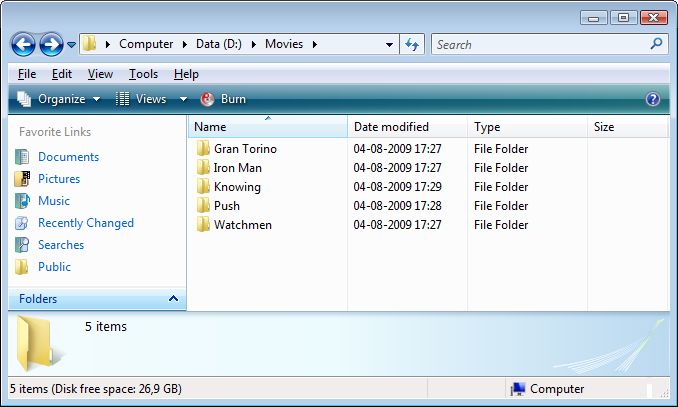This screenshot has width=678, height=407.
Task: Click the Forward navigation arrow button
Action: click(51, 44)
